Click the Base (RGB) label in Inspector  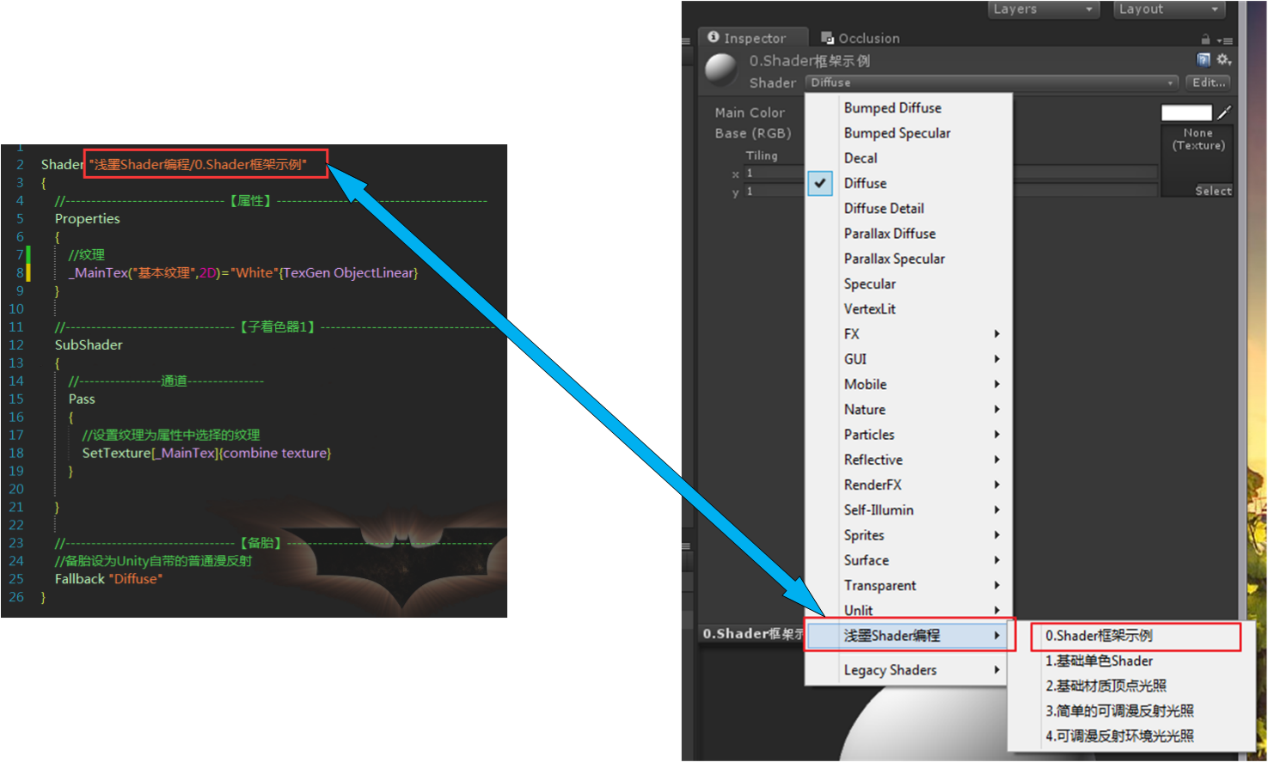752,133
